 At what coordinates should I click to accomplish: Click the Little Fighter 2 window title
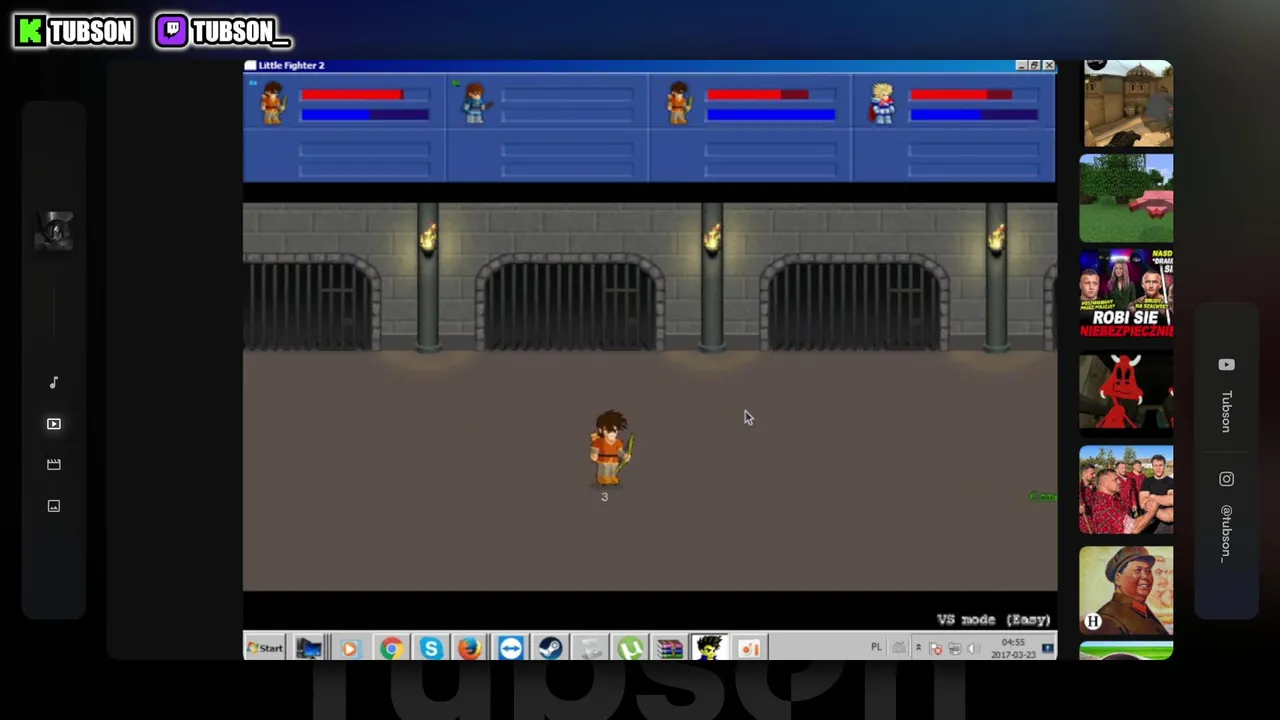pos(291,65)
